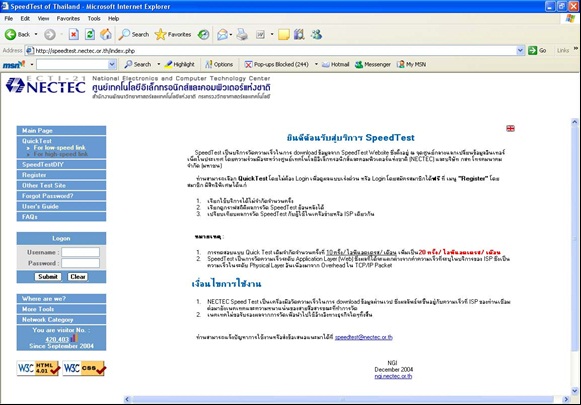Click the Forward arrow icon
The width and height of the screenshot is (581, 405).
coord(50,34)
